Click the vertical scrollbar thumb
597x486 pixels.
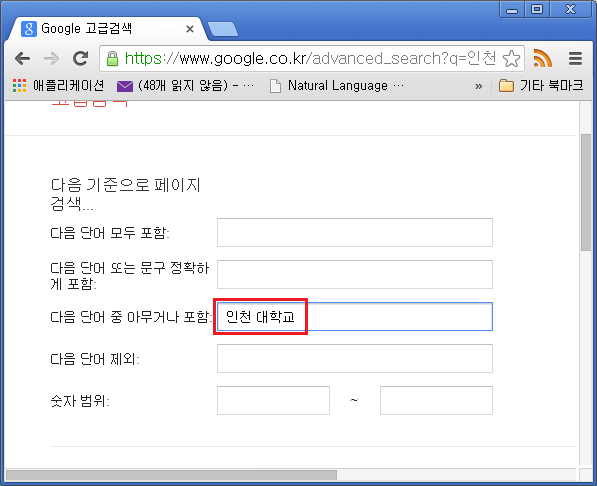coord(586,192)
